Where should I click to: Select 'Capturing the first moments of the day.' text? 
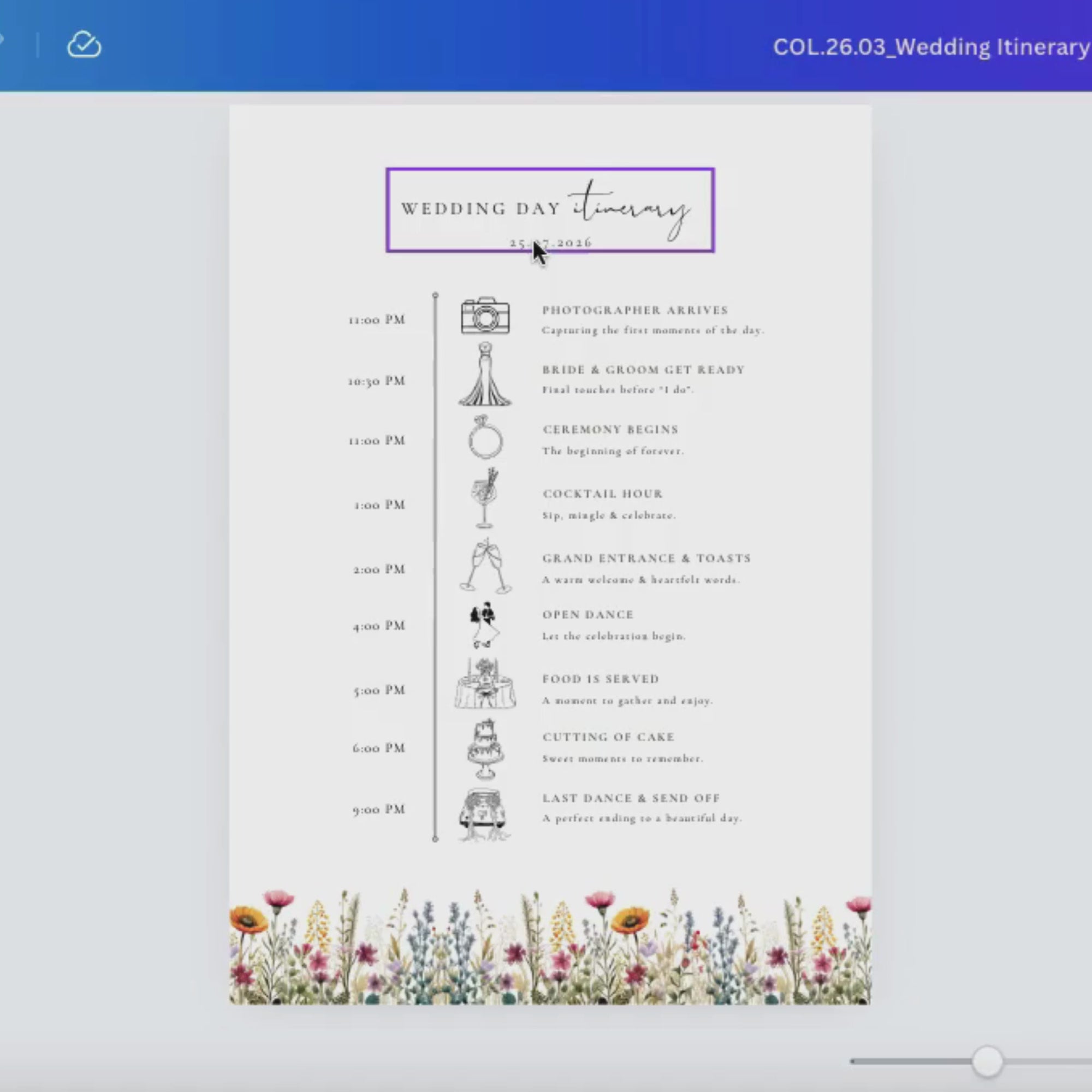pyautogui.click(x=653, y=330)
